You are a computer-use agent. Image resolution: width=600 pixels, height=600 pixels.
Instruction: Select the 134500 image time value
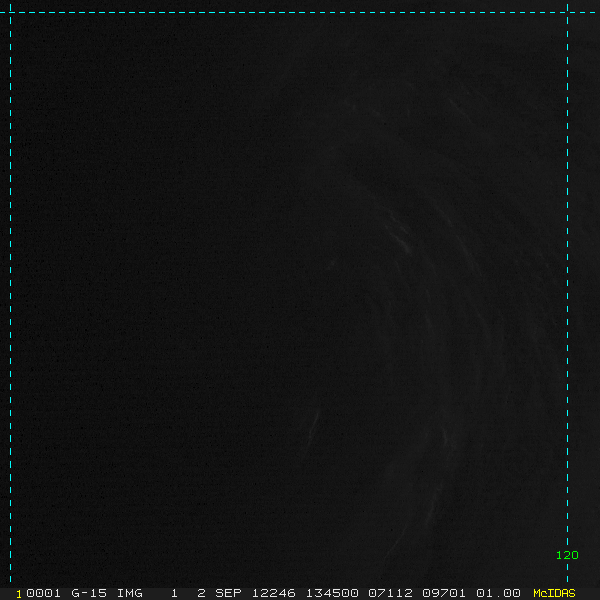[x=332, y=593]
